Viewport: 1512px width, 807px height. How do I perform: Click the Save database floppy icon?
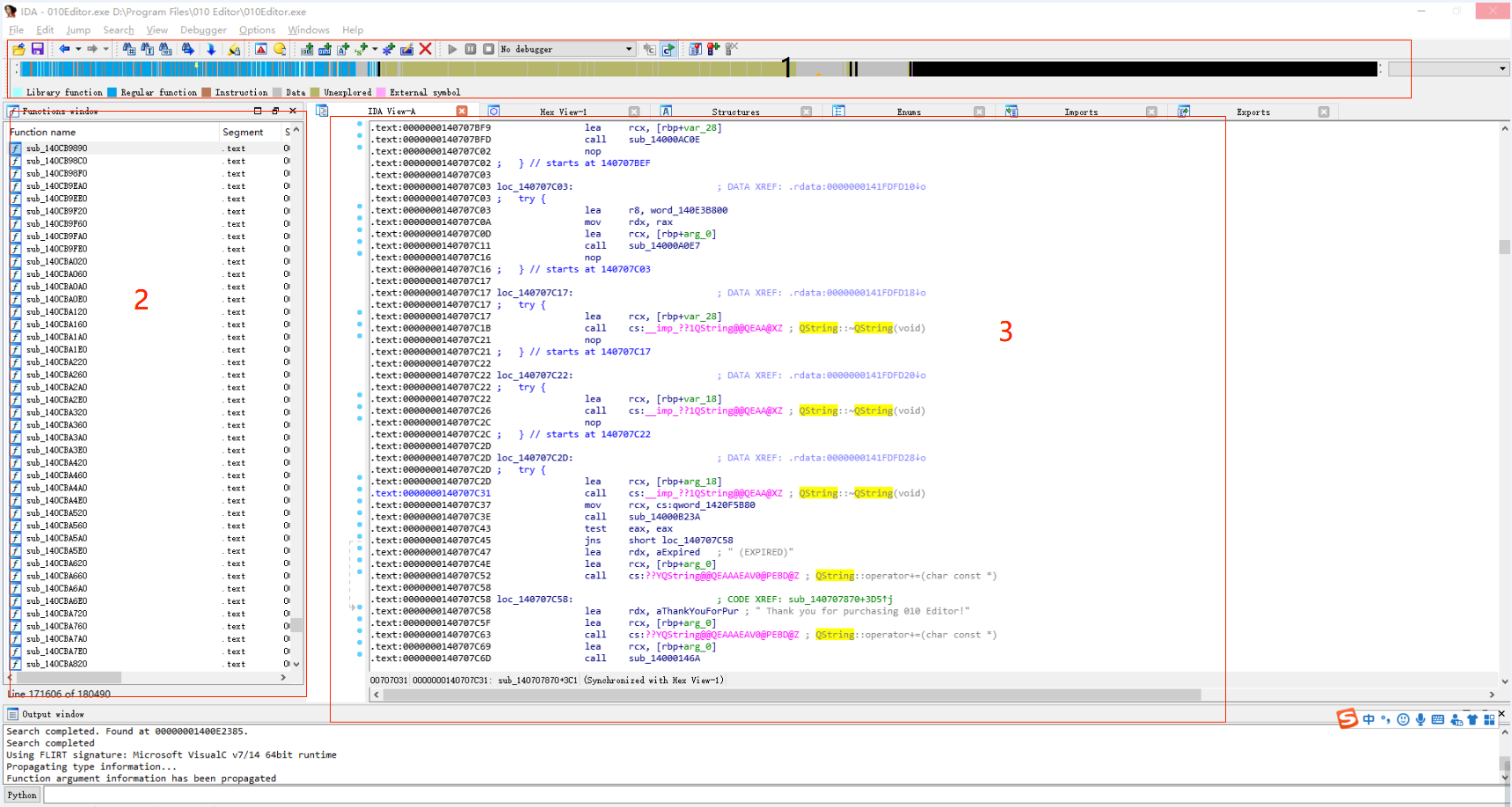point(37,49)
